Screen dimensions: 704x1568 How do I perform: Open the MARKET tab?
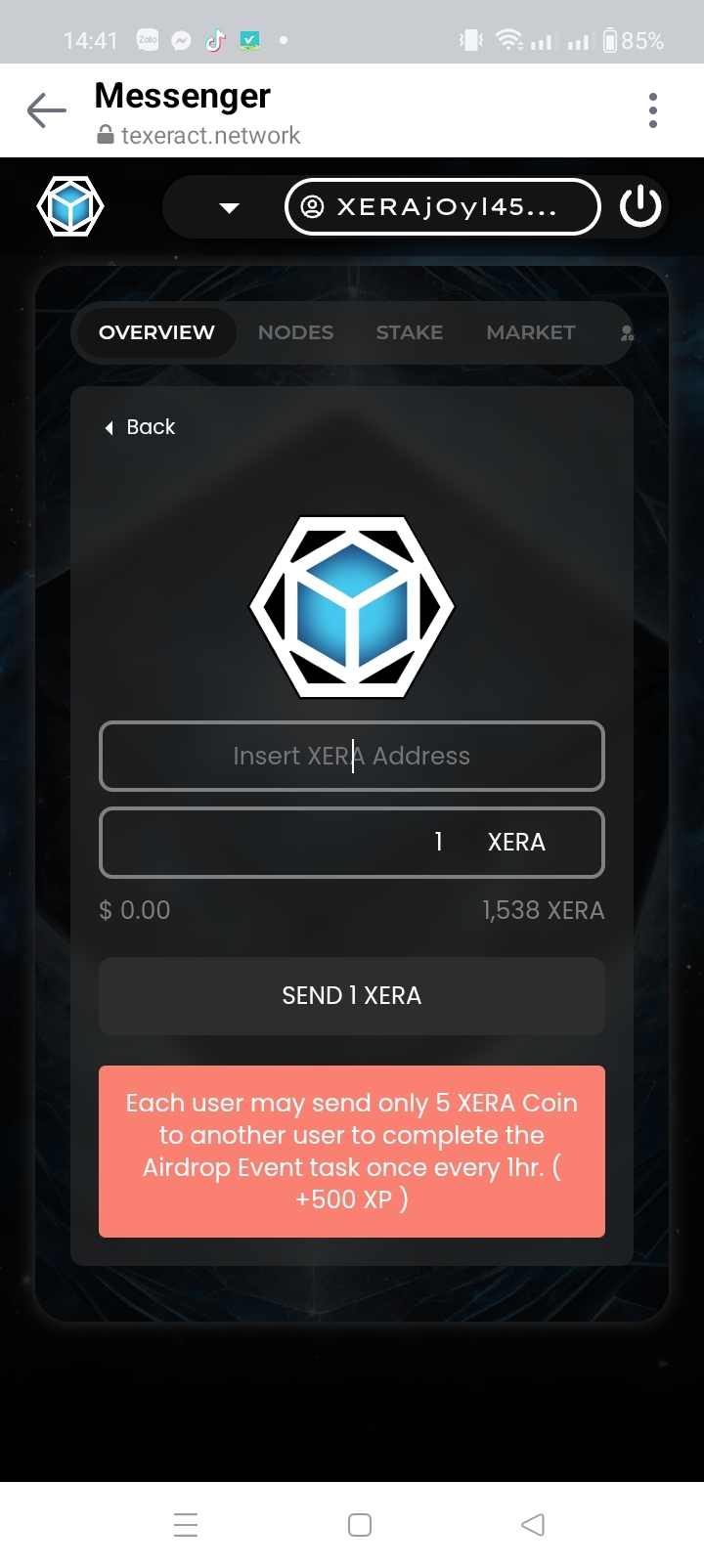coord(531,332)
